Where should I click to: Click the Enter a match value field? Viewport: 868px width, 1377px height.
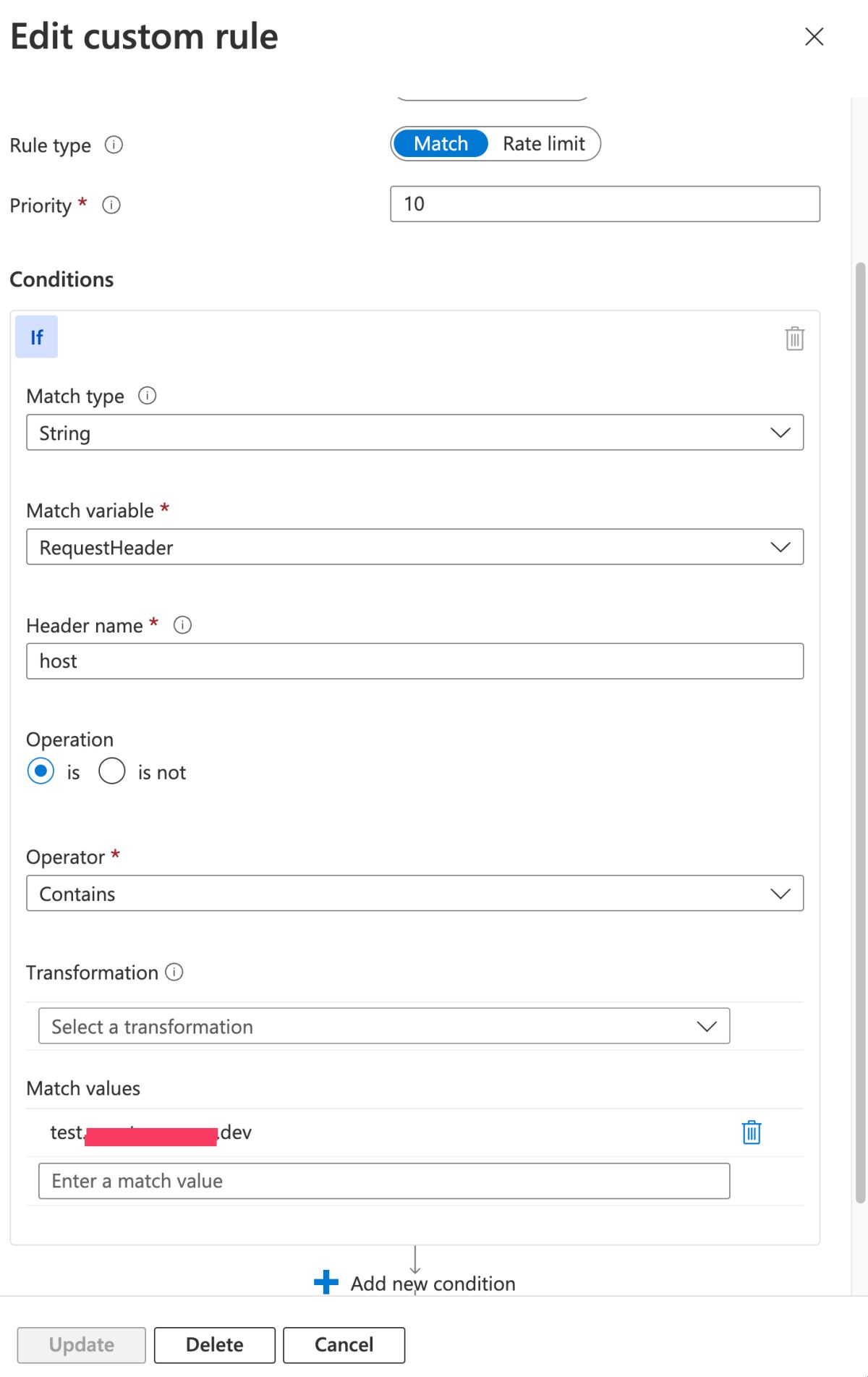(383, 1181)
